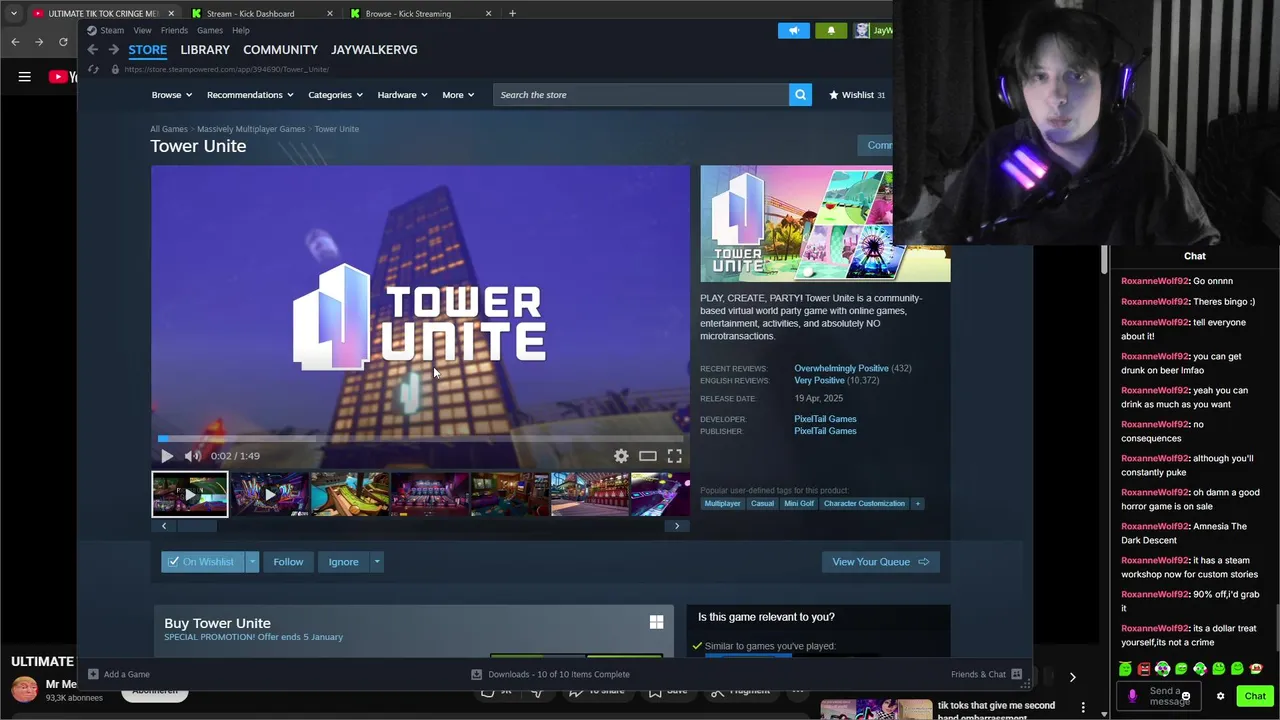Open the Friends & Chat panel

point(986,674)
